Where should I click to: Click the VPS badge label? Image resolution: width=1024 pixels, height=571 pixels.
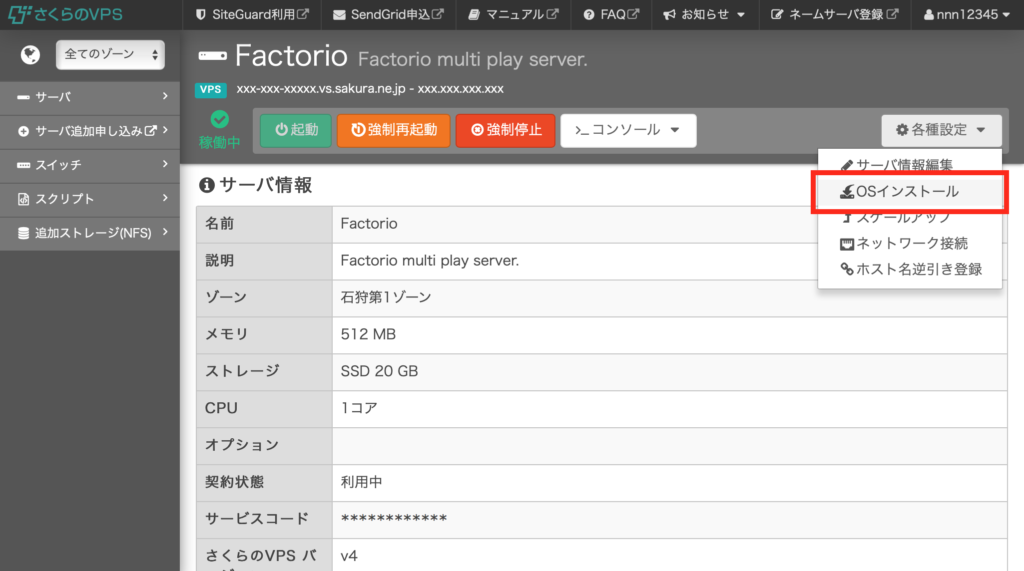[x=210, y=90]
